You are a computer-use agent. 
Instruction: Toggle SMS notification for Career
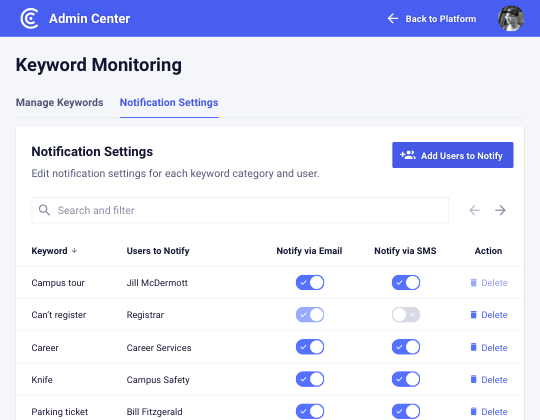pyautogui.click(x=406, y=347)
